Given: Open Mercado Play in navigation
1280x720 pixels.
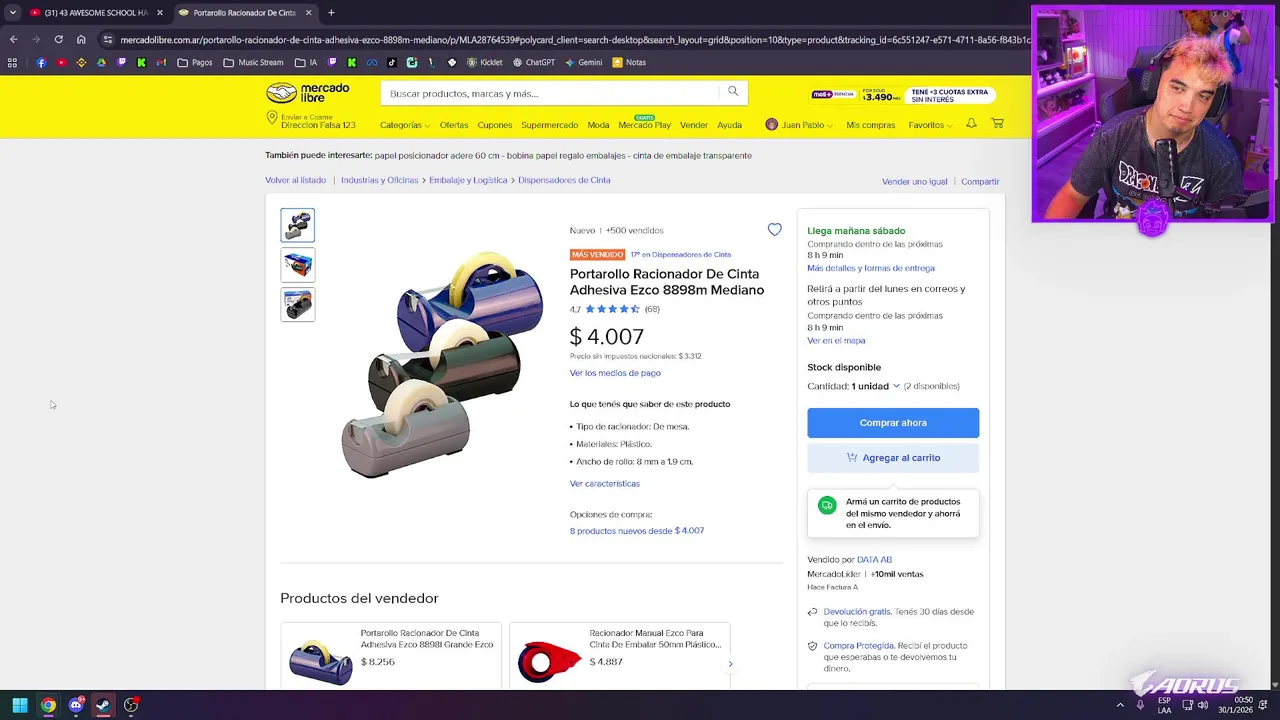Looking at the screenshot, I should [644, 124].
